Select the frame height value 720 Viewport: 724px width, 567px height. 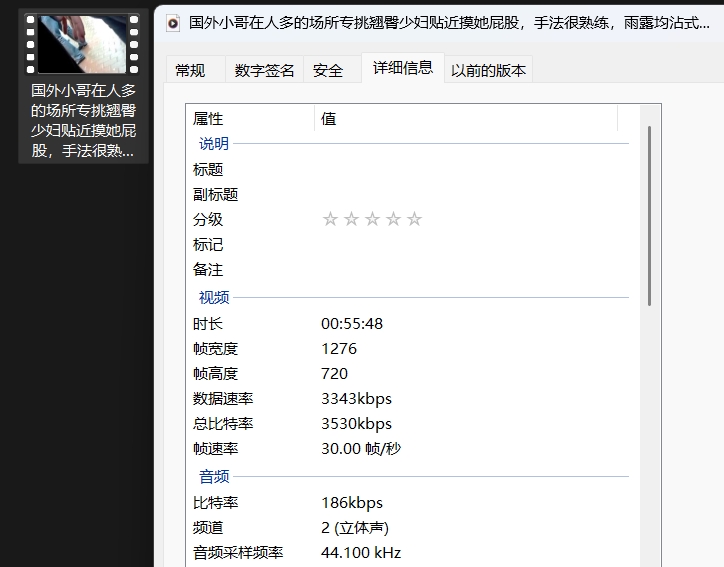(x=334, y=374)
